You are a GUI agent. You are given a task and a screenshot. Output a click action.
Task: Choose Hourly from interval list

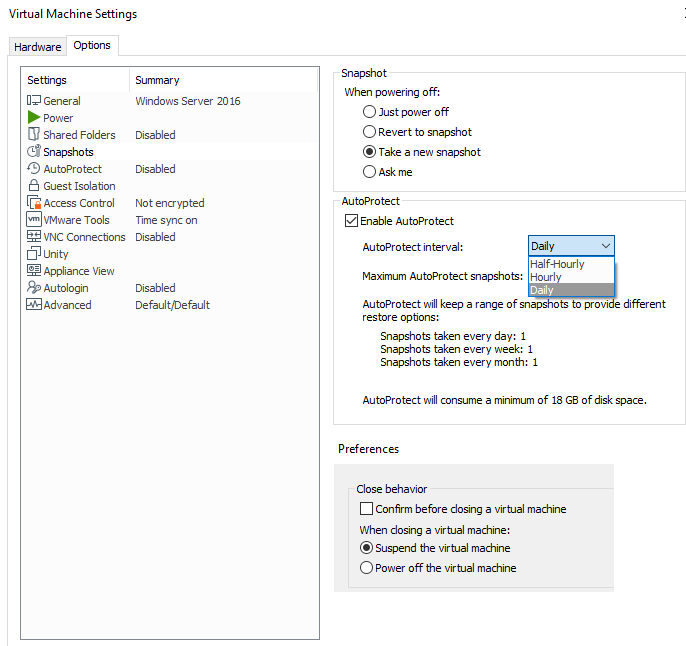[x=571, y=277]
